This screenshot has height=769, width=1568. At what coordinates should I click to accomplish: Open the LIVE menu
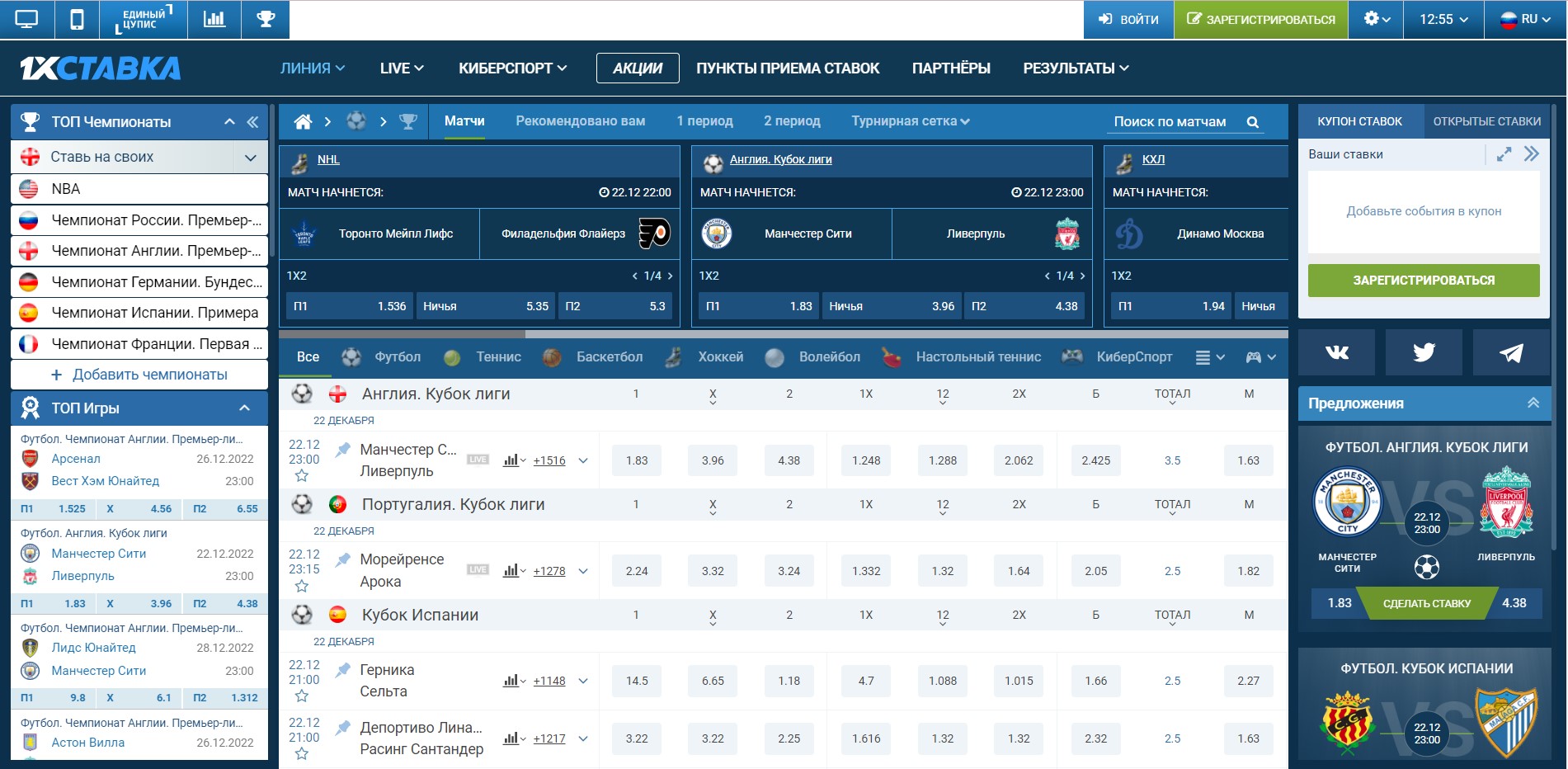pos(402,68)
